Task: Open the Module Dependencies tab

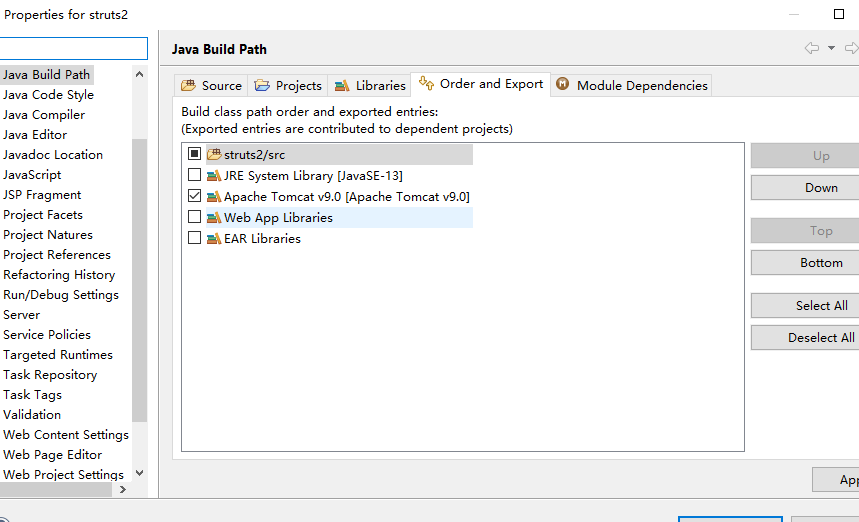Action: pos(632,85)
